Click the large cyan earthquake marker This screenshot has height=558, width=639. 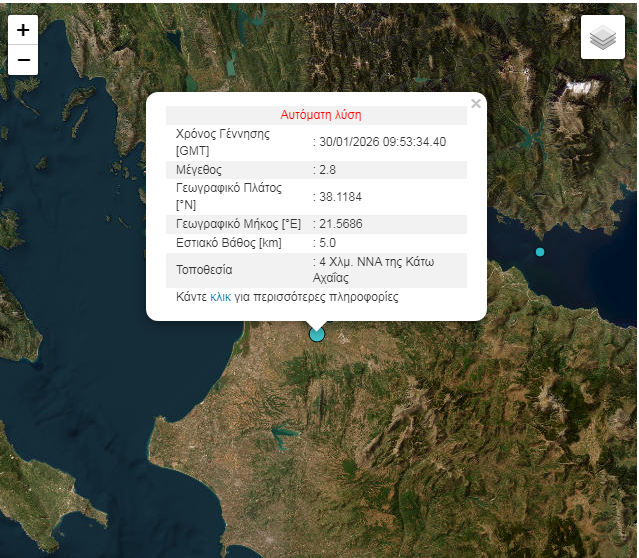coord(317,334)
